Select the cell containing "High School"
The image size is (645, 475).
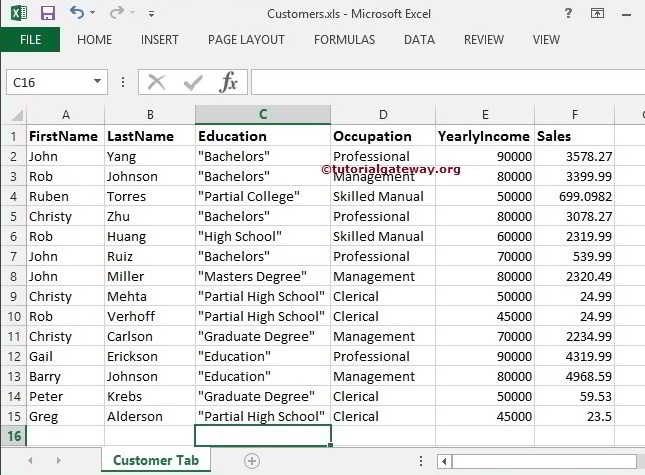(x=263, y=236)
